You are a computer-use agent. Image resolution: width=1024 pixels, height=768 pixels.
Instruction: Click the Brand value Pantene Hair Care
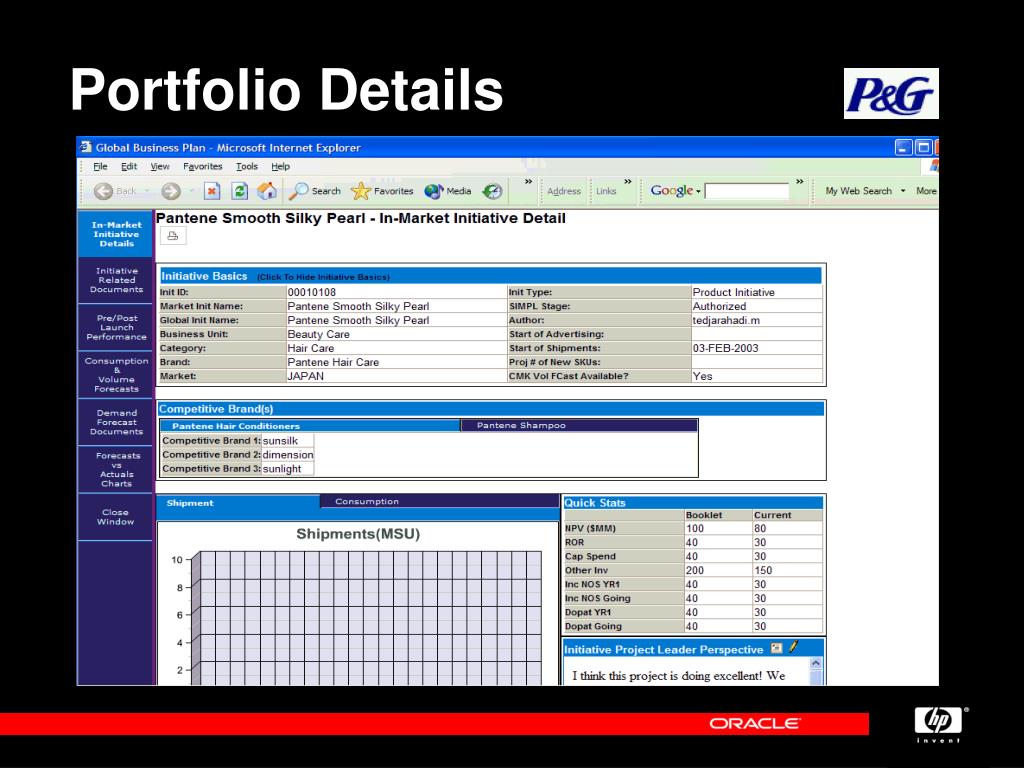tap(333, 362)
